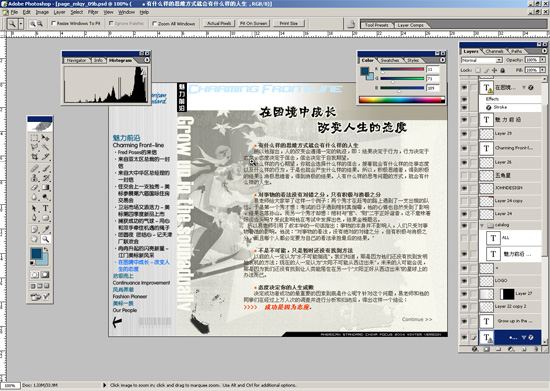This screenshot has height=391, width=550.
Task: Select the Crop tool
Action: pos(34,156)
